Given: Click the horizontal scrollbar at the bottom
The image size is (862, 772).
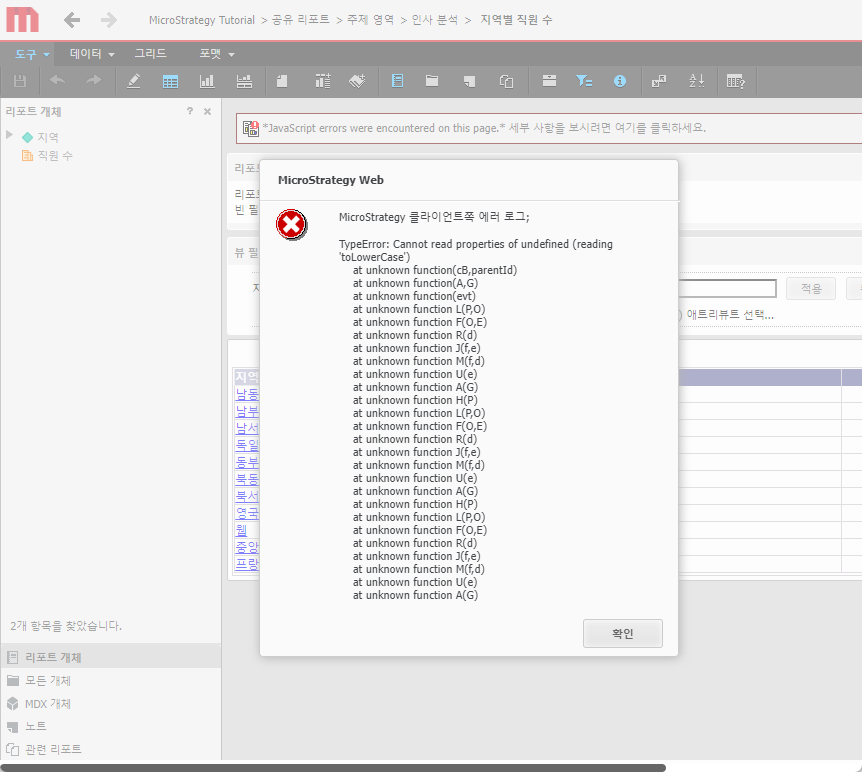Looking at the screenshot, I should pyautogui.click(x=333, y=768).
